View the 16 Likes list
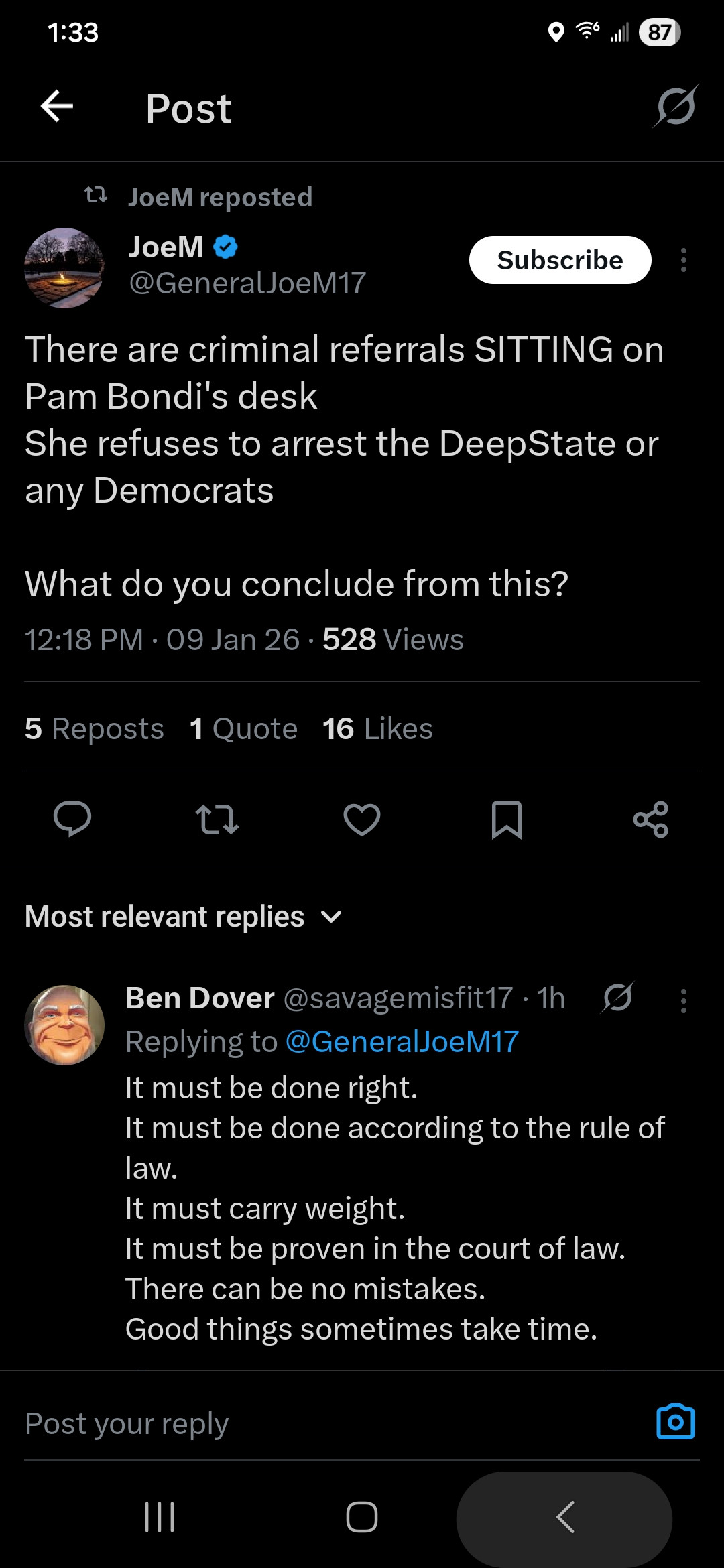Image resolution: width=724 pixels, height=1568 pixels. (377, 728)
